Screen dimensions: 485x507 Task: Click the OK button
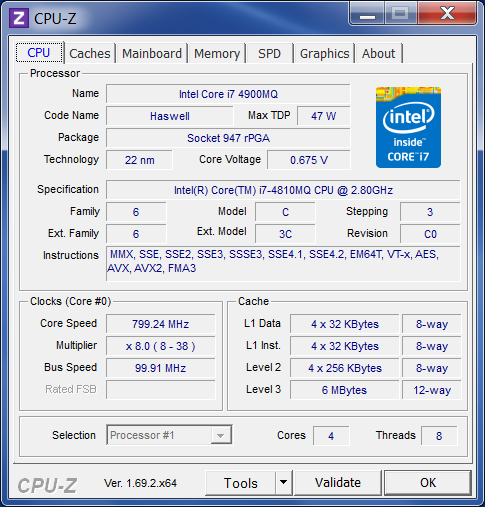[x=428, y=482]
